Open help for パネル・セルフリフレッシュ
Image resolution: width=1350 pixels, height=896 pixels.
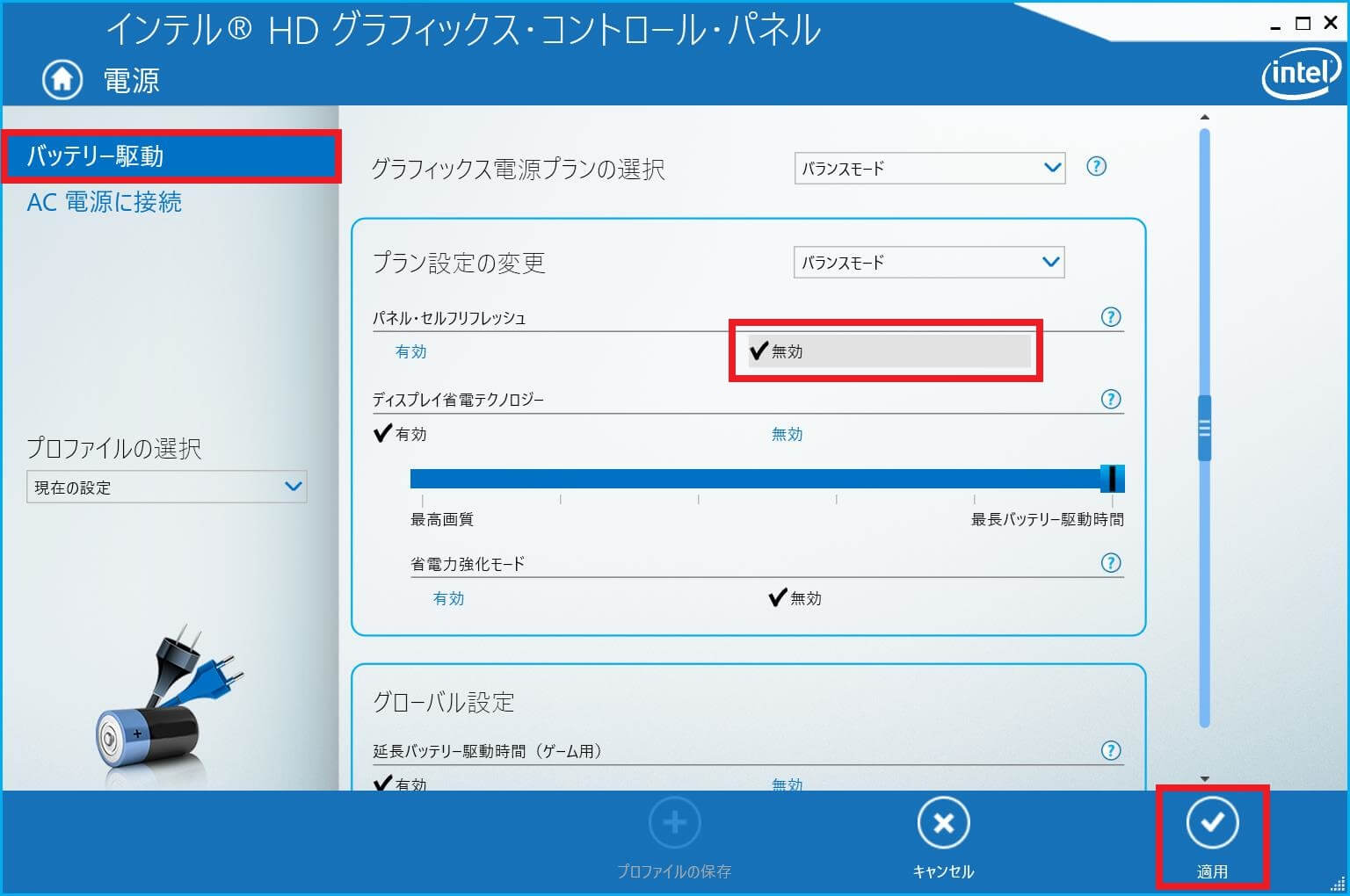pyautogui.click(x=1111, y=317)
